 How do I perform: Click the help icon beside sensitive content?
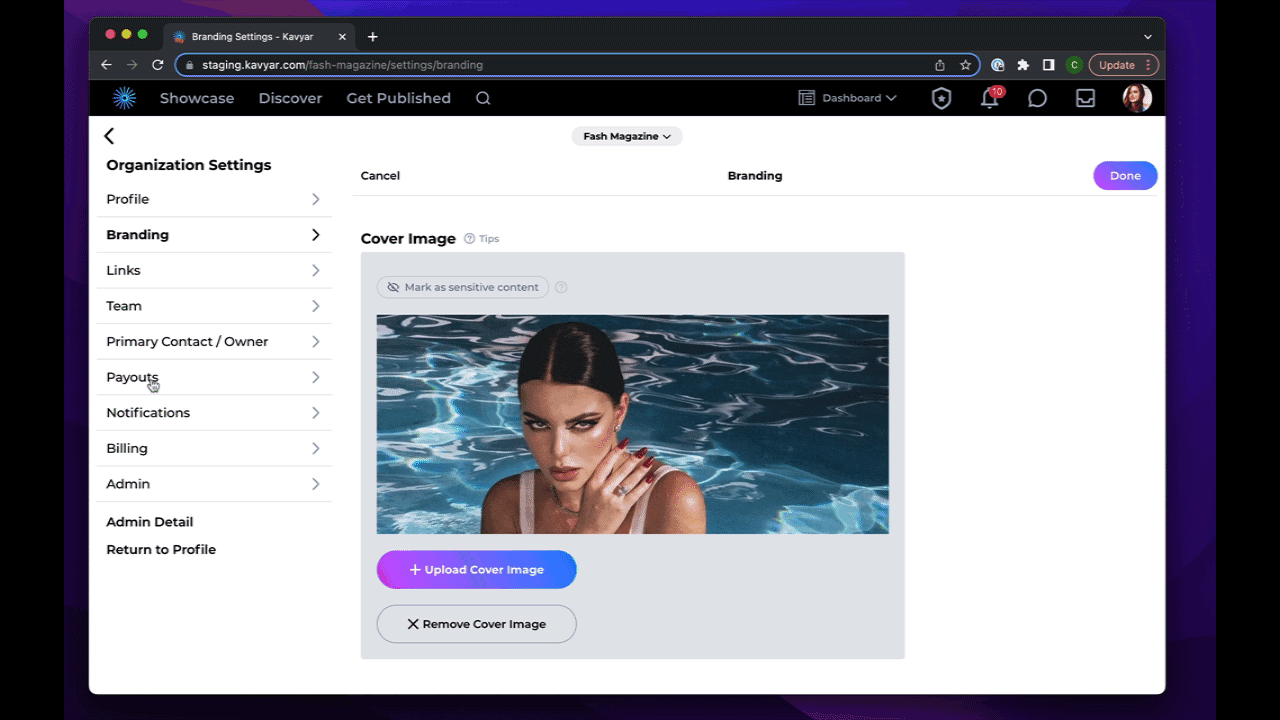(x=561, y=287)
